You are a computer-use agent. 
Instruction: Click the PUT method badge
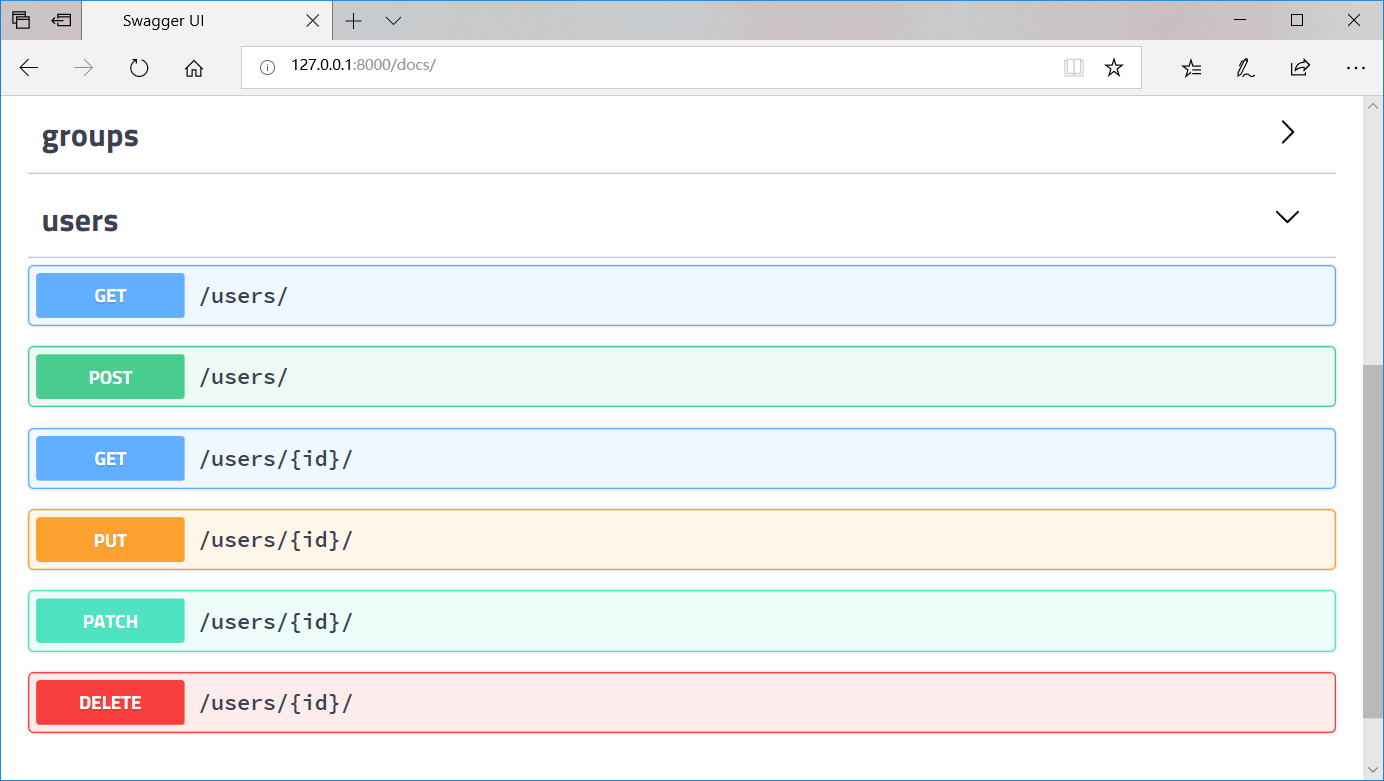(x=110, y=540)
